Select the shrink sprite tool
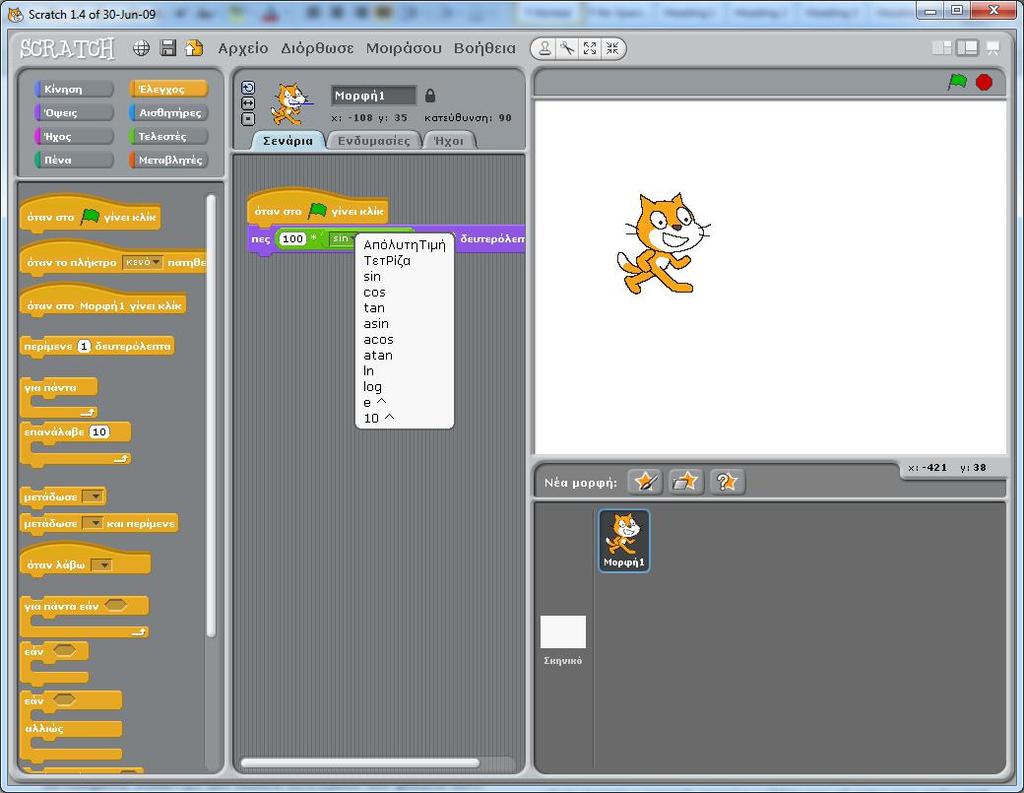The image size is (1024, 793). (612, 48)
